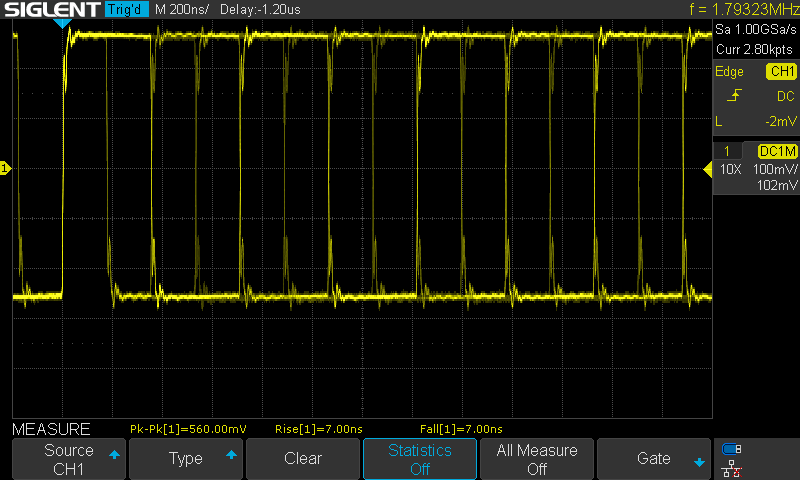Click the Trig'd status indicator
This screenshot has height=480, width=800.
pyautogui.click(x=125, y=10)
